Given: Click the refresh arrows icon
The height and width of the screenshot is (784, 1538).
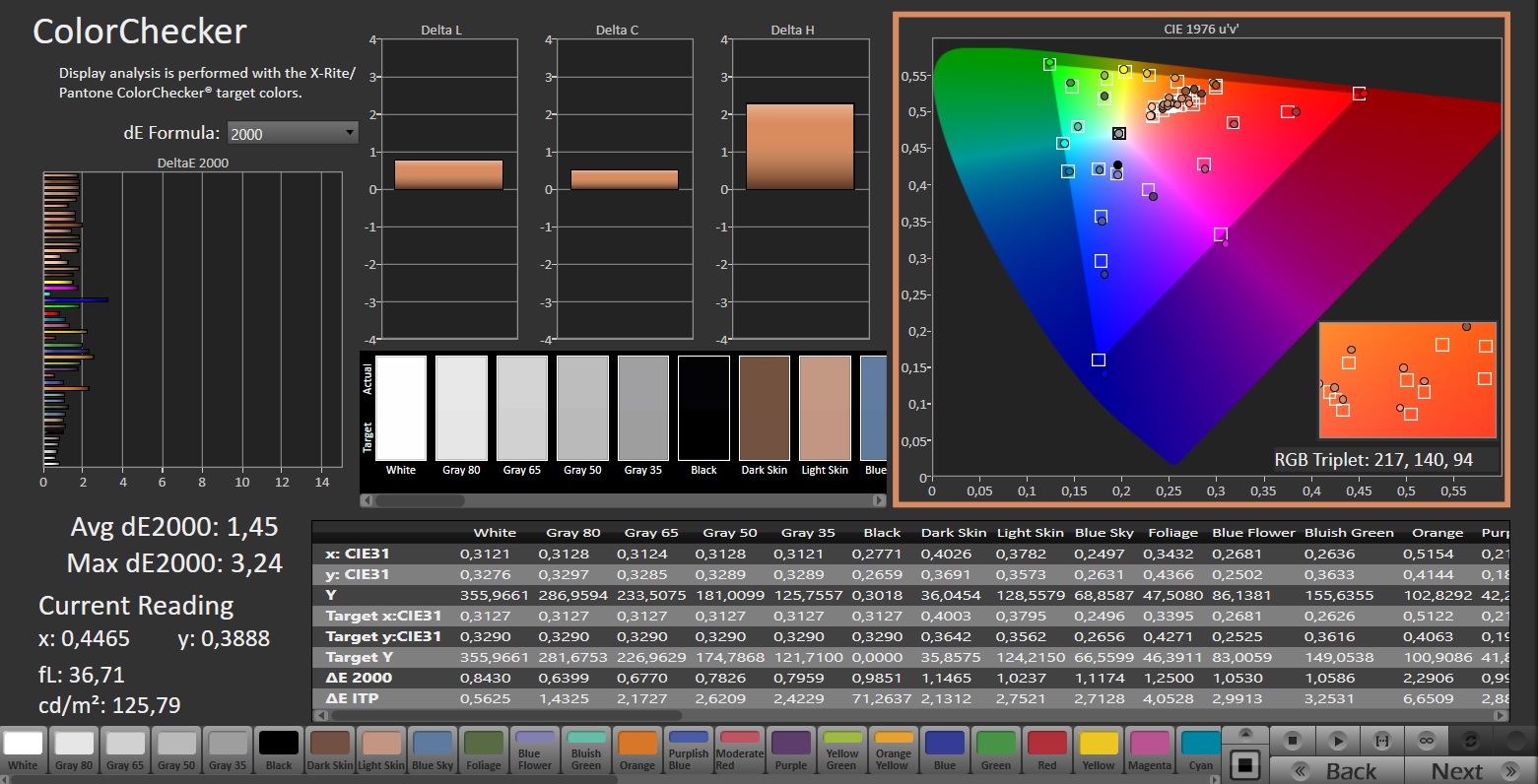Looking at the screenshot, I should (x=1470, y=740).
